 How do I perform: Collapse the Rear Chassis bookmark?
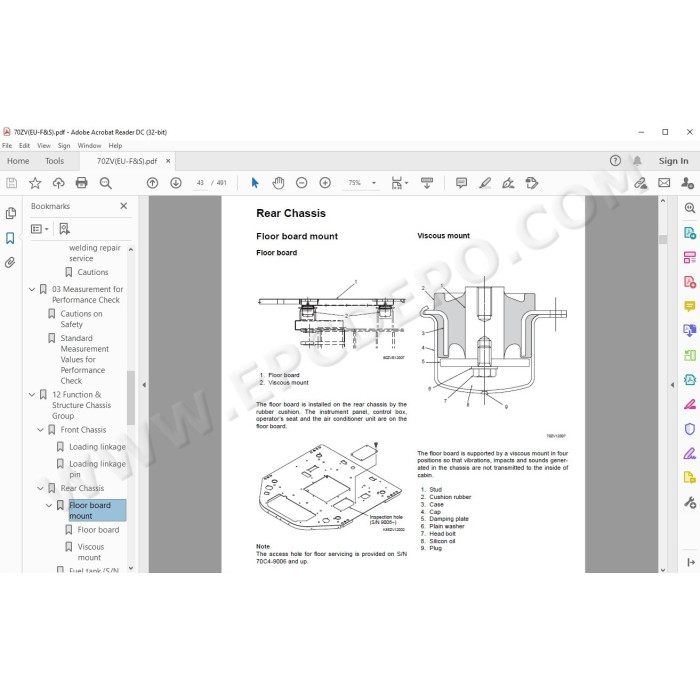(41, 488)
